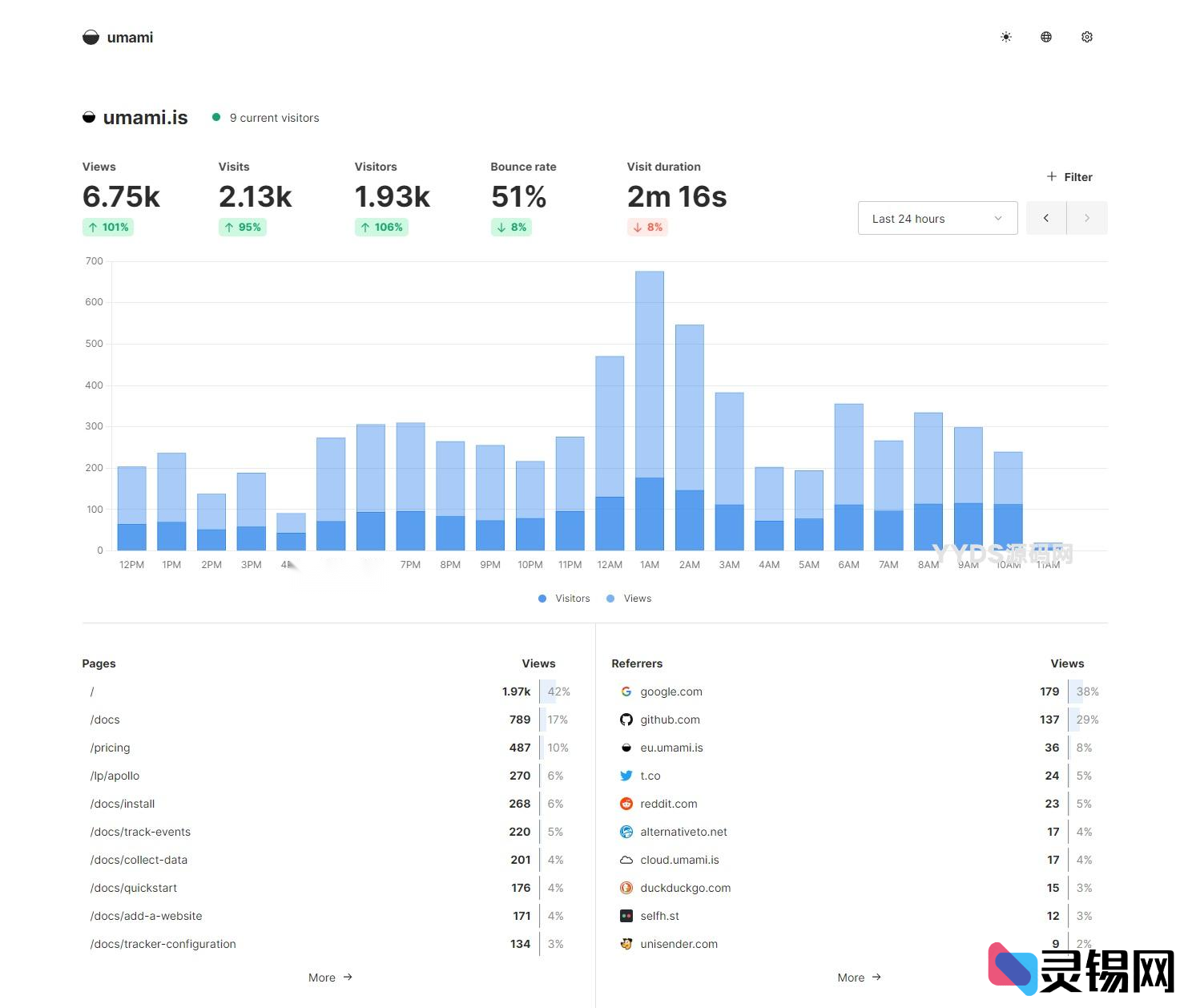
Task: Open the language globe icon
Action: coord(1046,37)
